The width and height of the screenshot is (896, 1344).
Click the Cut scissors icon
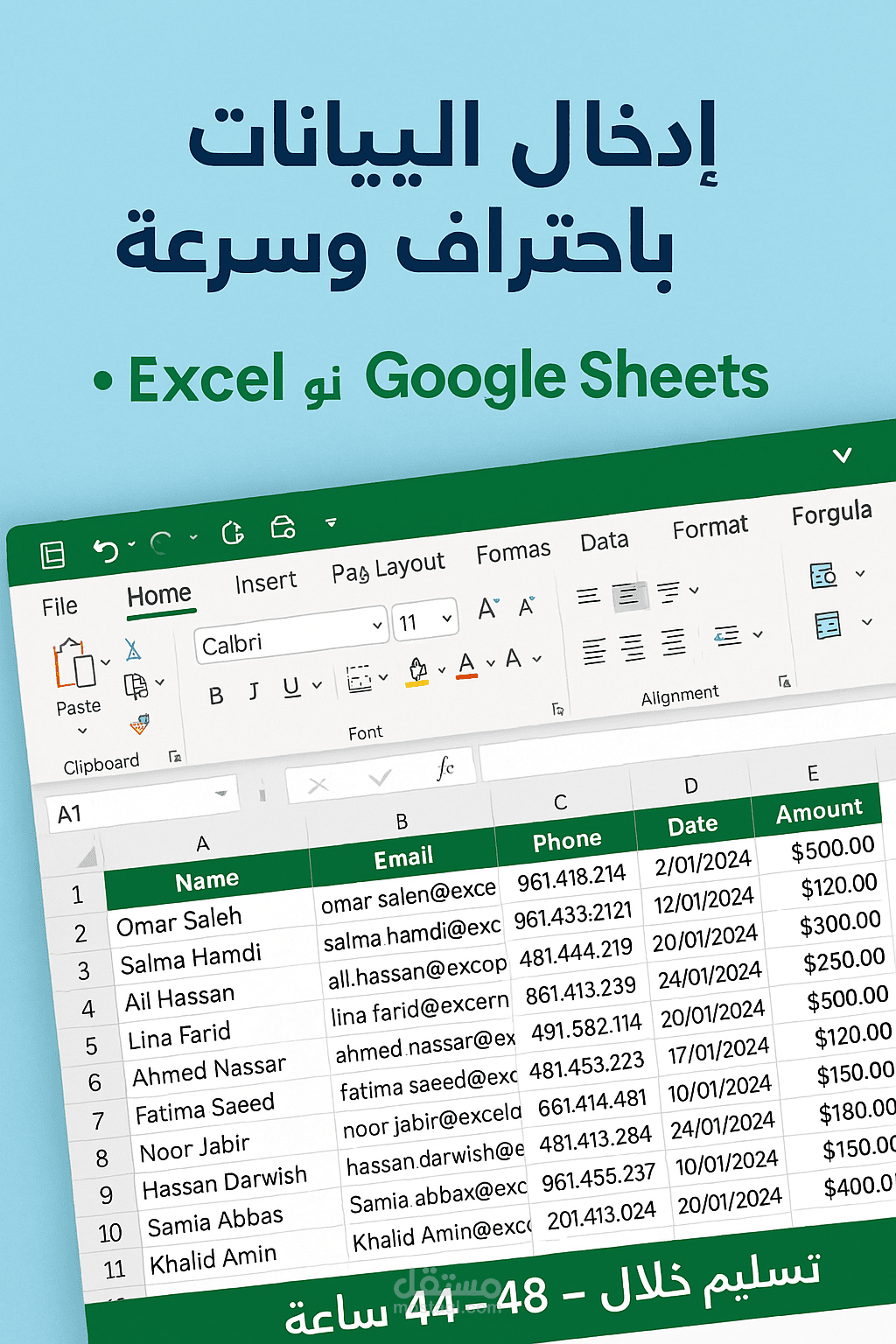click(x=133, y=649)
